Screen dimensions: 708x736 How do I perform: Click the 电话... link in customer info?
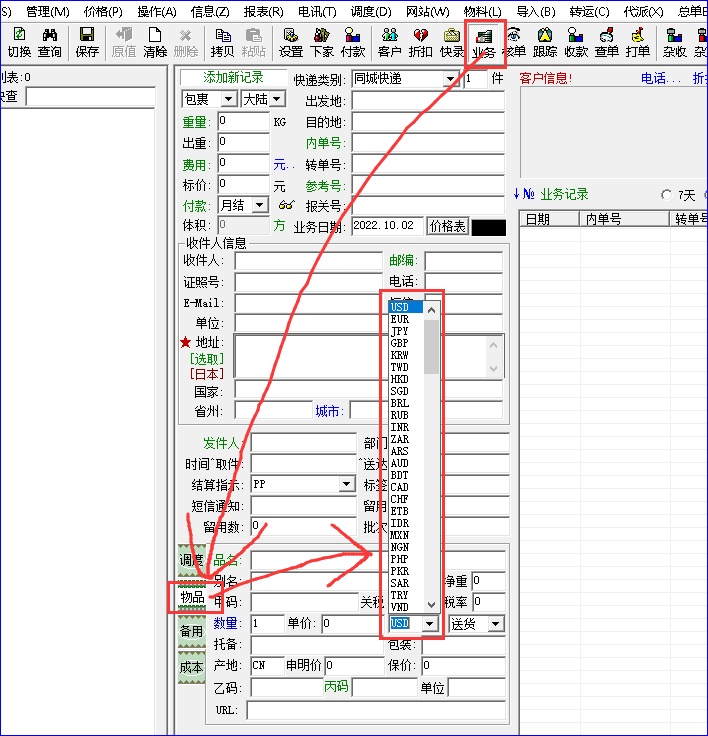[x=661, y=78]
